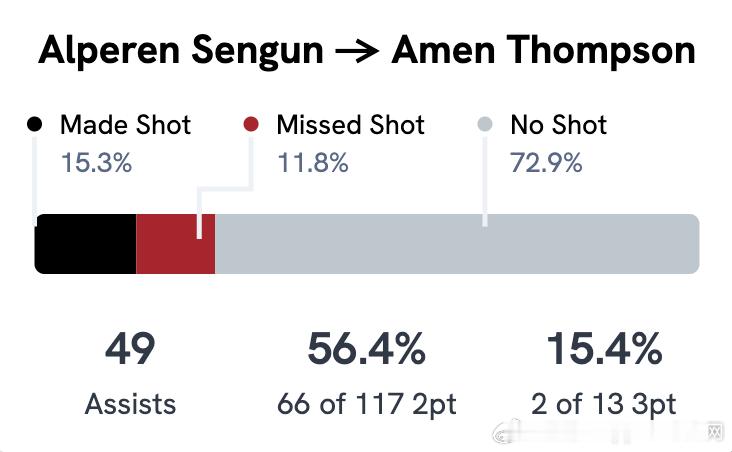732x452 pixels.
Task: Click the 66 of 117 2pt text
Action: (366, 404)
